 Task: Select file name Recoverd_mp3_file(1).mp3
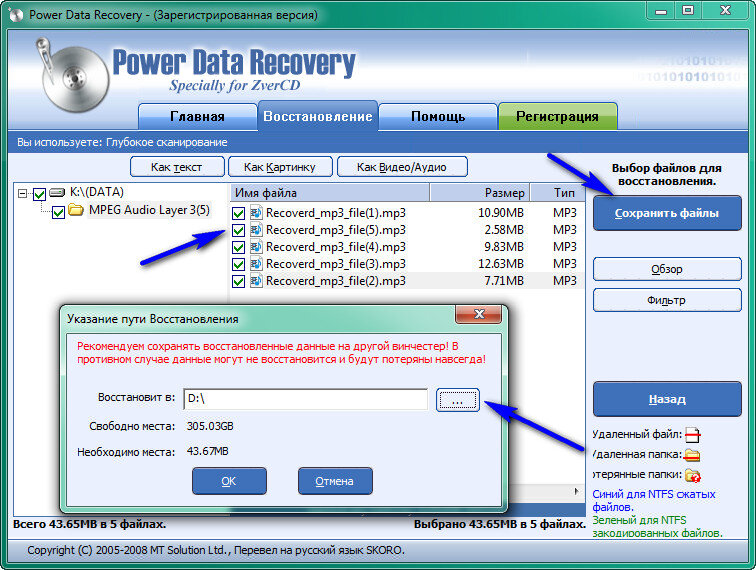(x=336, y=213)
